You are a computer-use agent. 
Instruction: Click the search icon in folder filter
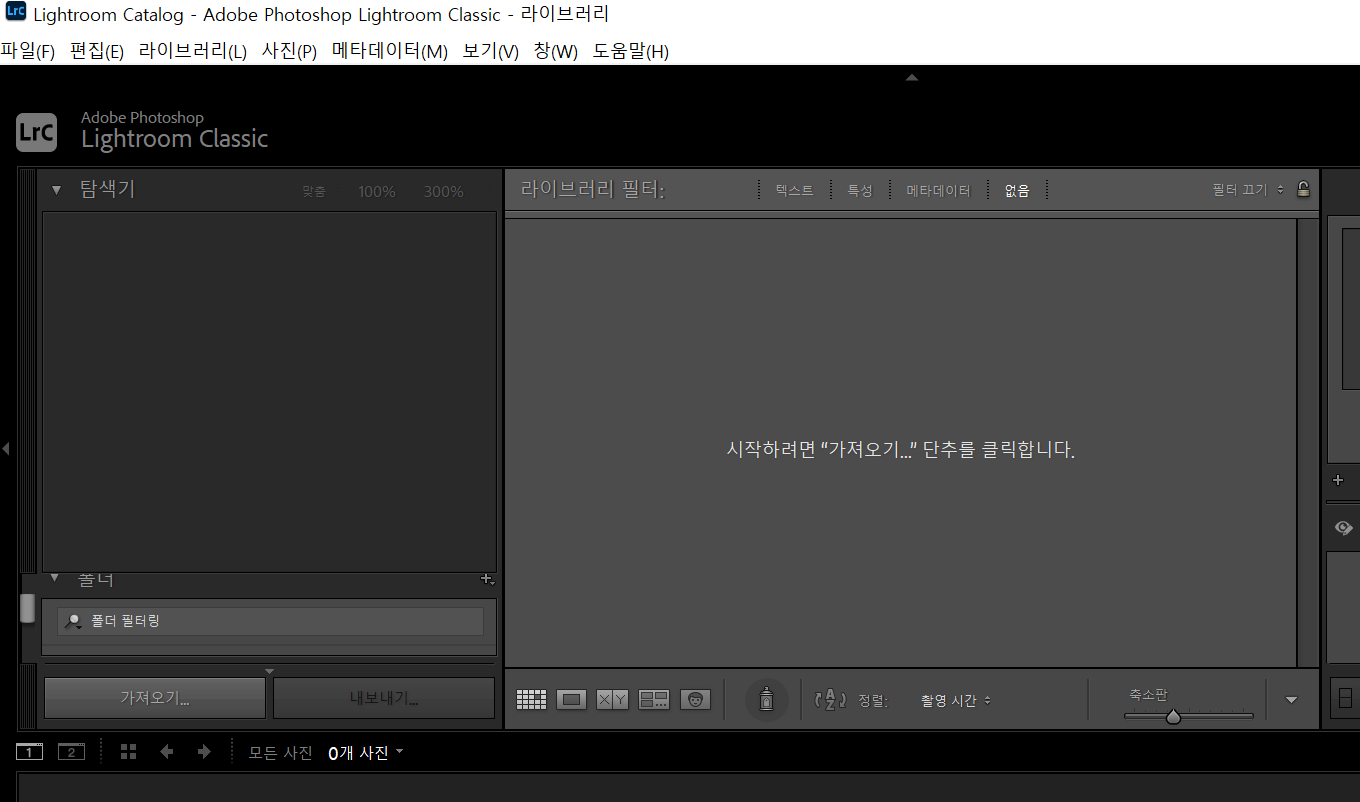(73, 621)
